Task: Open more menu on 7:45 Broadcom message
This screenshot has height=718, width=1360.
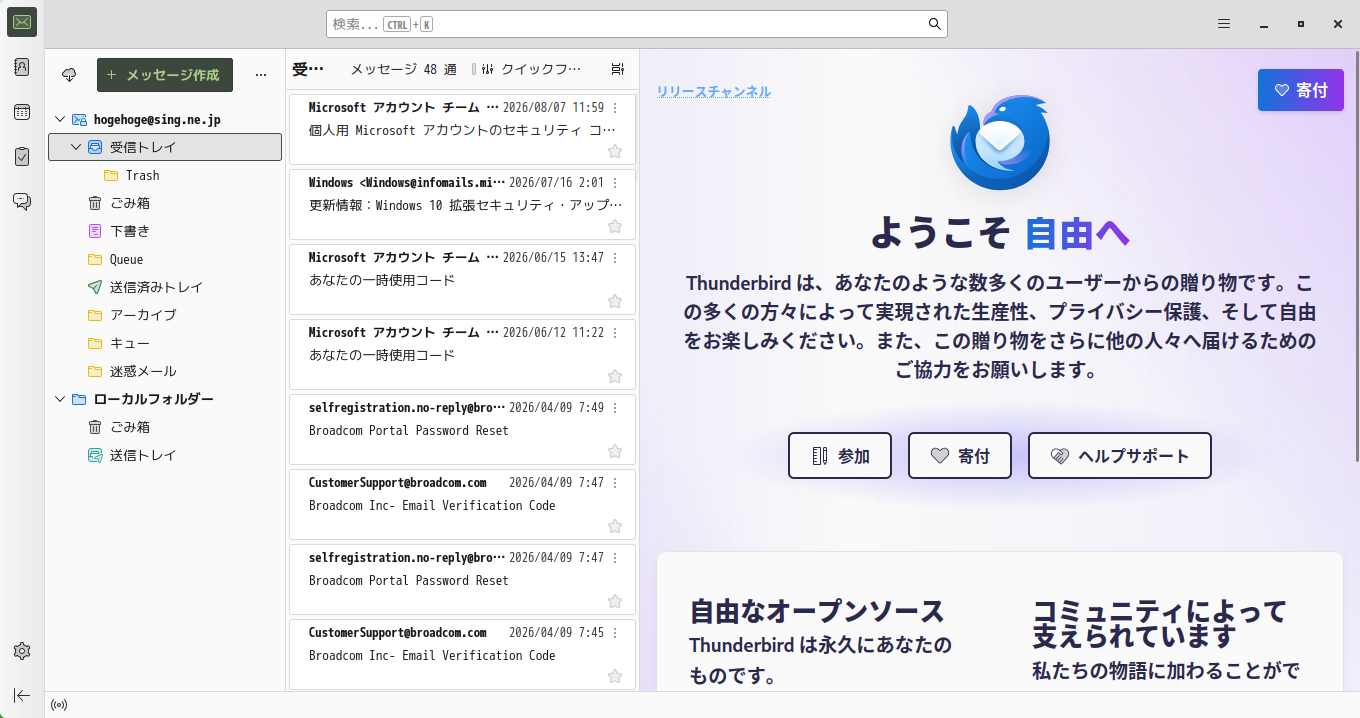Action: 615,632
